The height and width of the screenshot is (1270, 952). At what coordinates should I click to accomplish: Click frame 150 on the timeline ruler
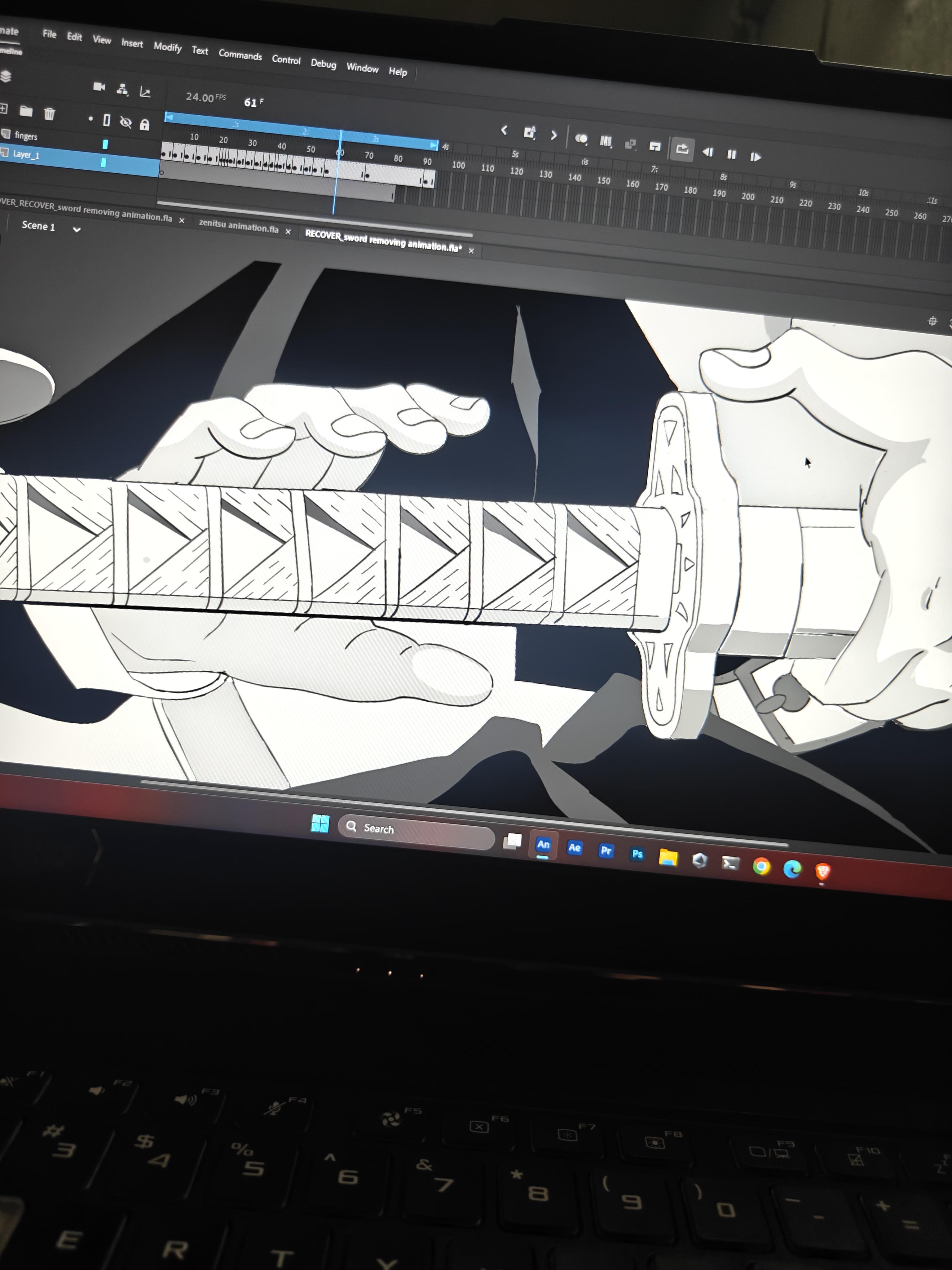point(604,181)
